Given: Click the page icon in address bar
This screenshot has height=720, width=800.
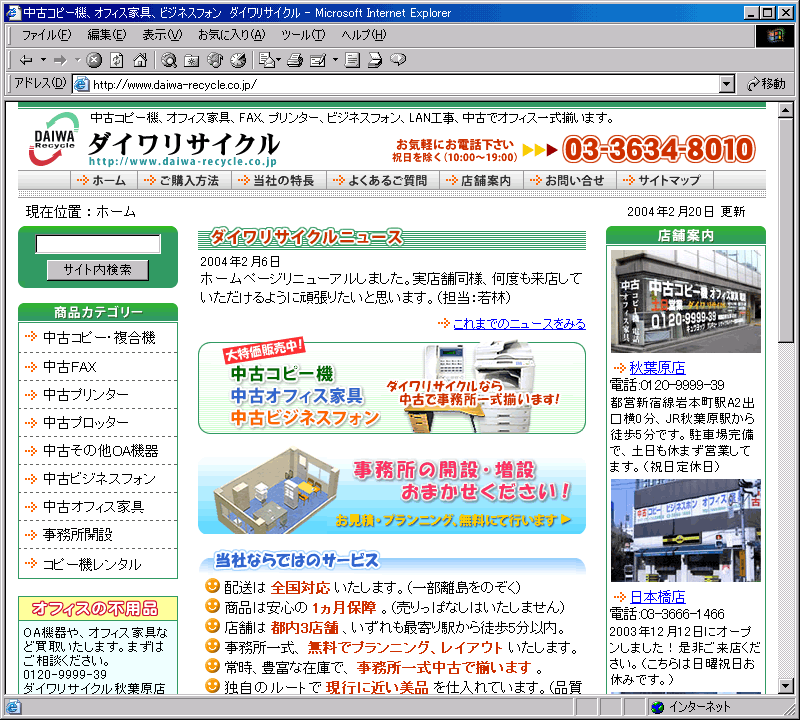Looking at the screenshot, I should point(82,84).
